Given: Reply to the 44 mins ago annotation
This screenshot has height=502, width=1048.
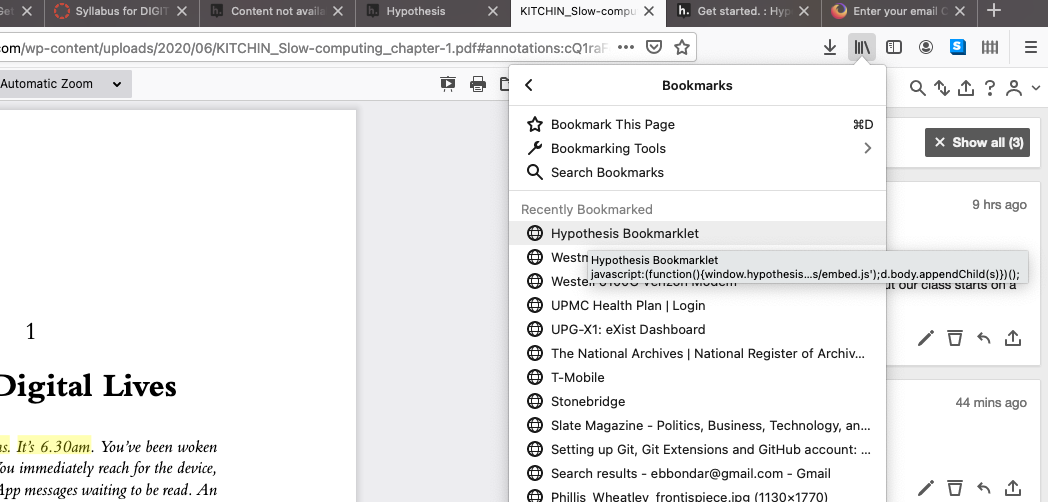Looking at the screenshot, I should point(983,489).
